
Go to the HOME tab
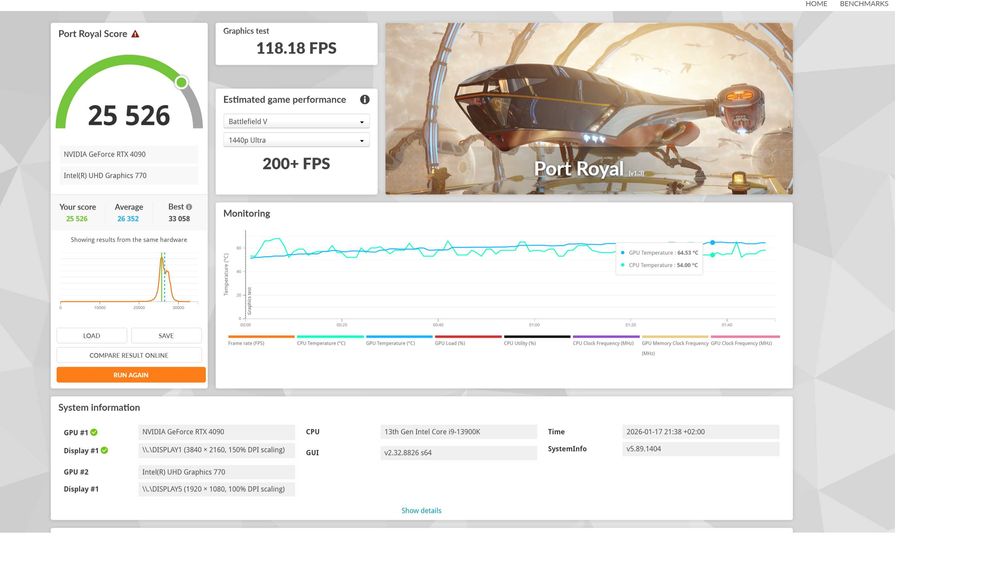click(x=816, y=4)
